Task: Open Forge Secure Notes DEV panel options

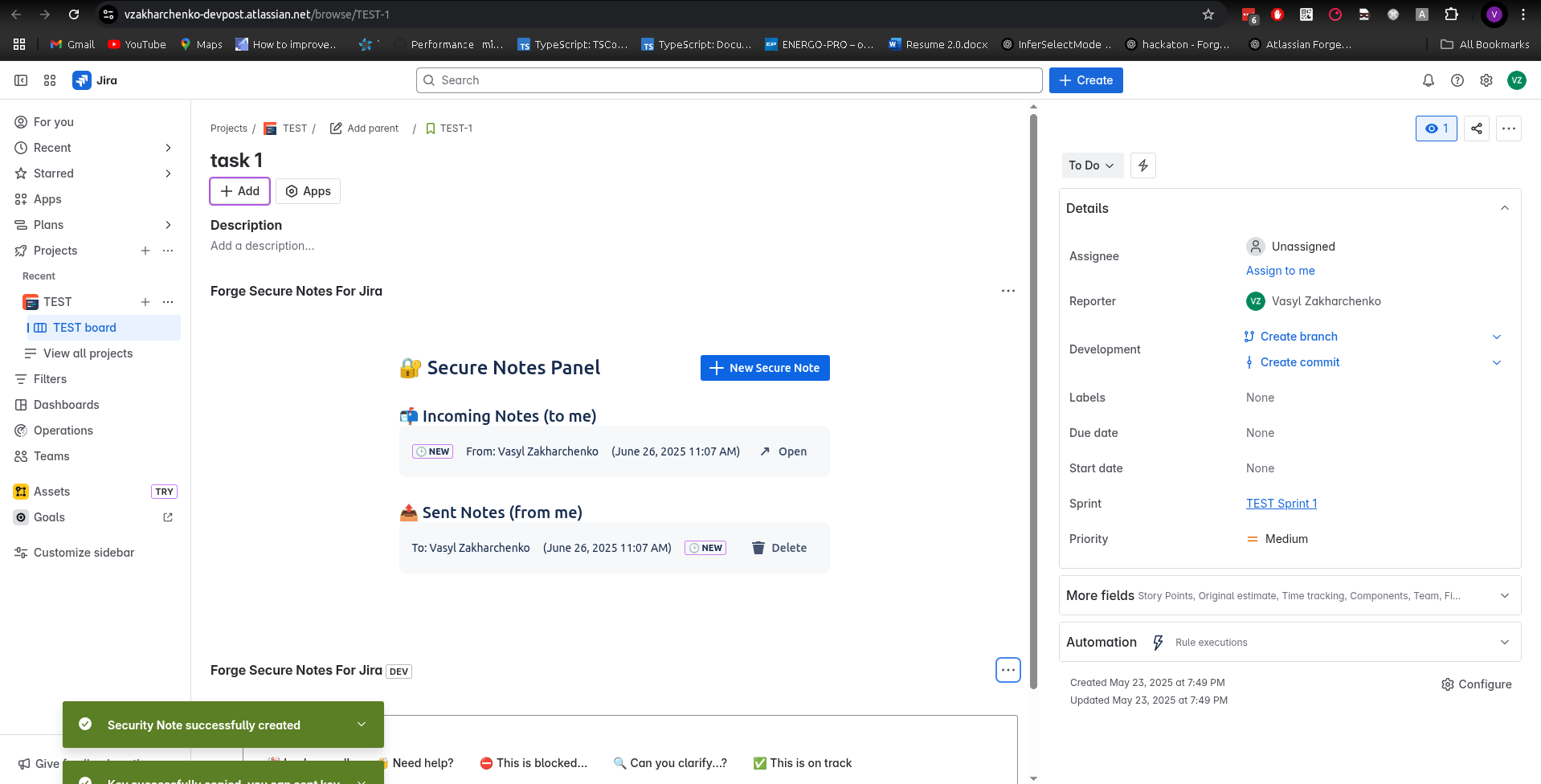Action: point(1008,670)
